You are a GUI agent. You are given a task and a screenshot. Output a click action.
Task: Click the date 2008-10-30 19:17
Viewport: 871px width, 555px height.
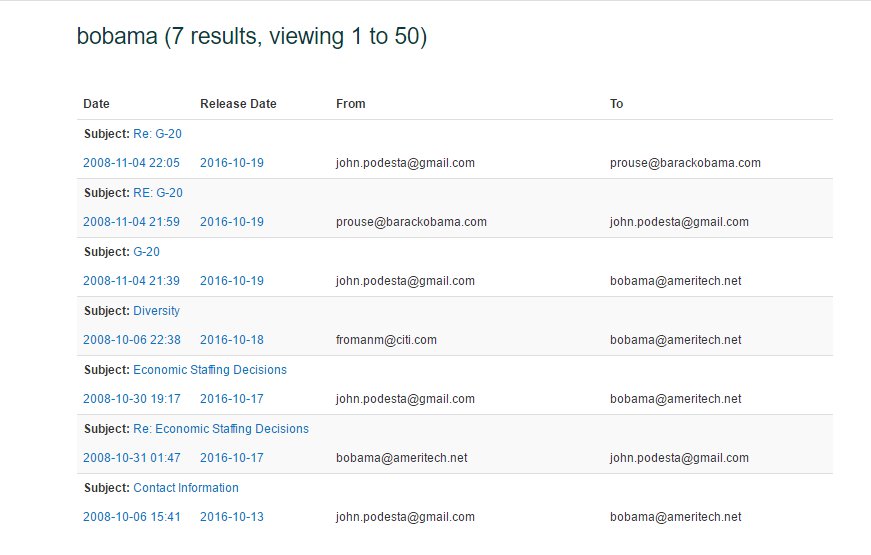(x=132, y=398)
